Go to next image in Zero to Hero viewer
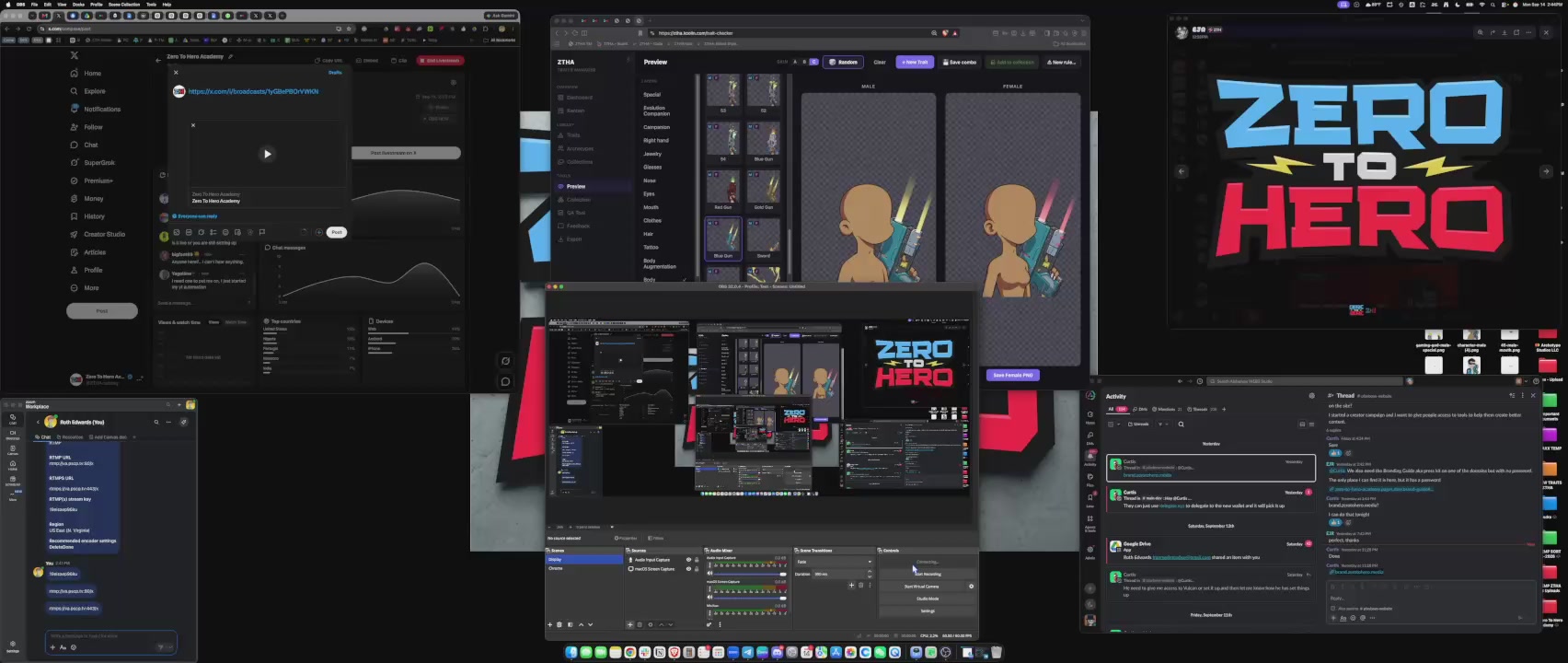Screen dimensions: 1568x663 click(x=1546, y=171)
